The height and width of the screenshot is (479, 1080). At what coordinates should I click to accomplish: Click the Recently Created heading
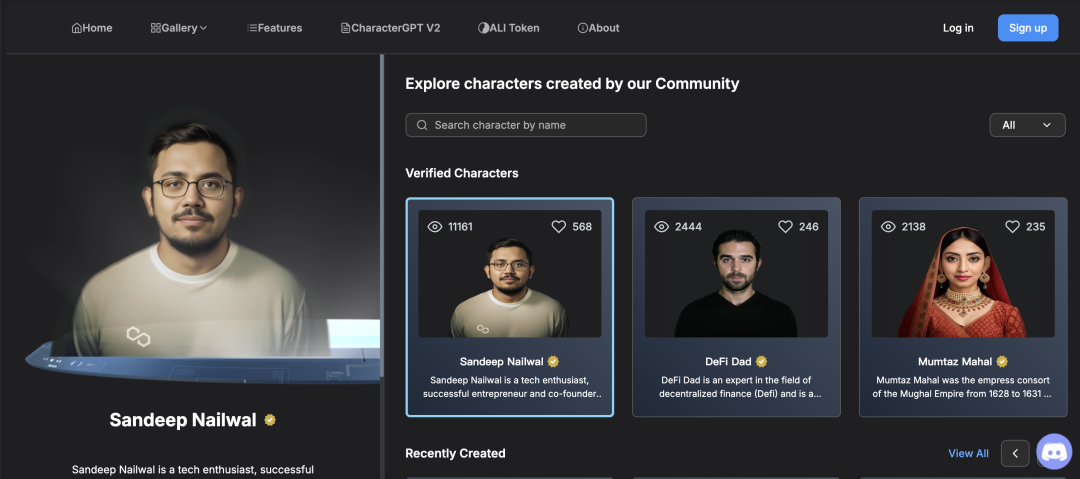[x=455, y=453]
